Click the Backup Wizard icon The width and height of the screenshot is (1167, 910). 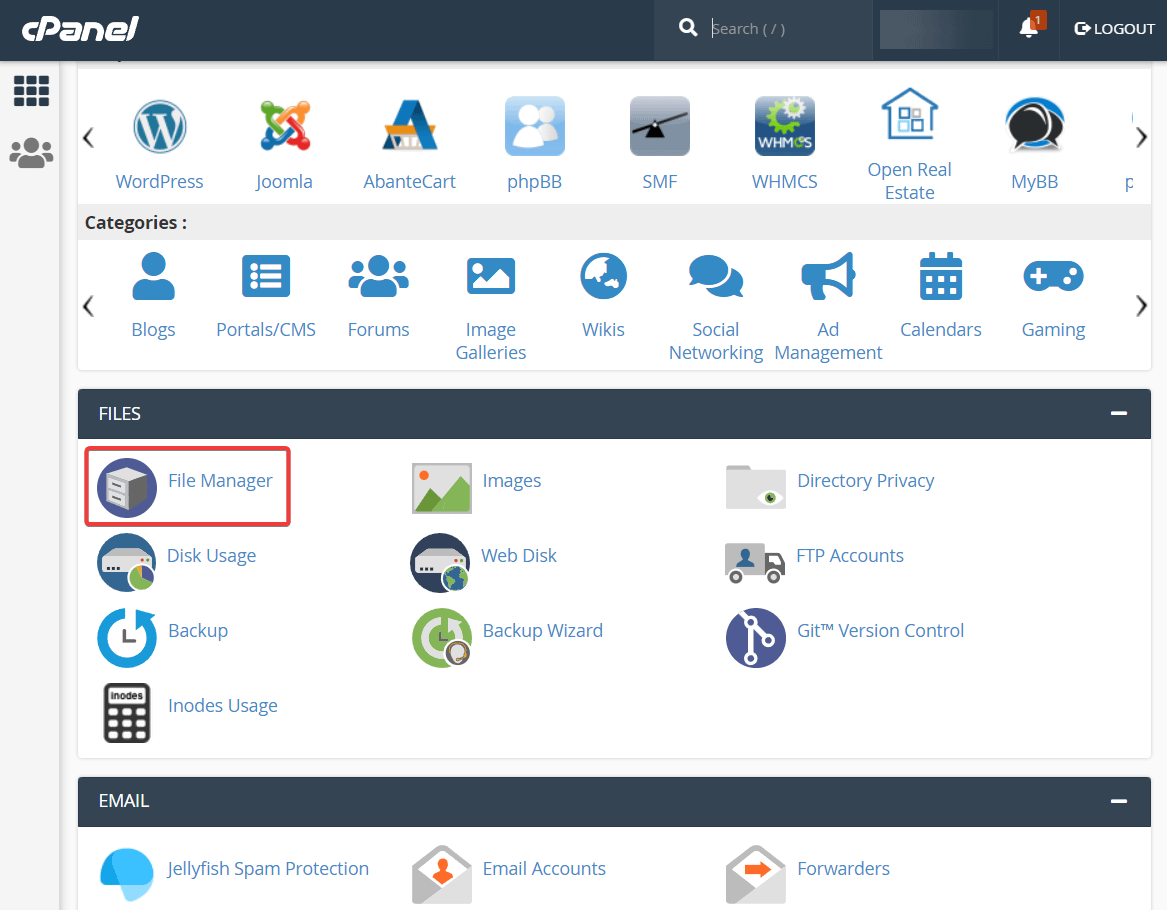click(x=442, y=638)
